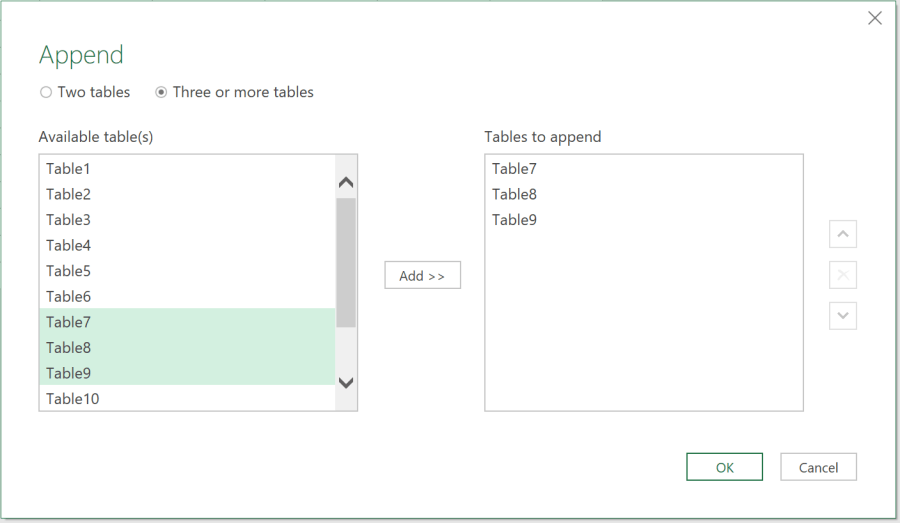Image resolution: width=900 pixels, height=523 pixels.
Task: Click the move up arrow icon
Action: click(843, 234)
